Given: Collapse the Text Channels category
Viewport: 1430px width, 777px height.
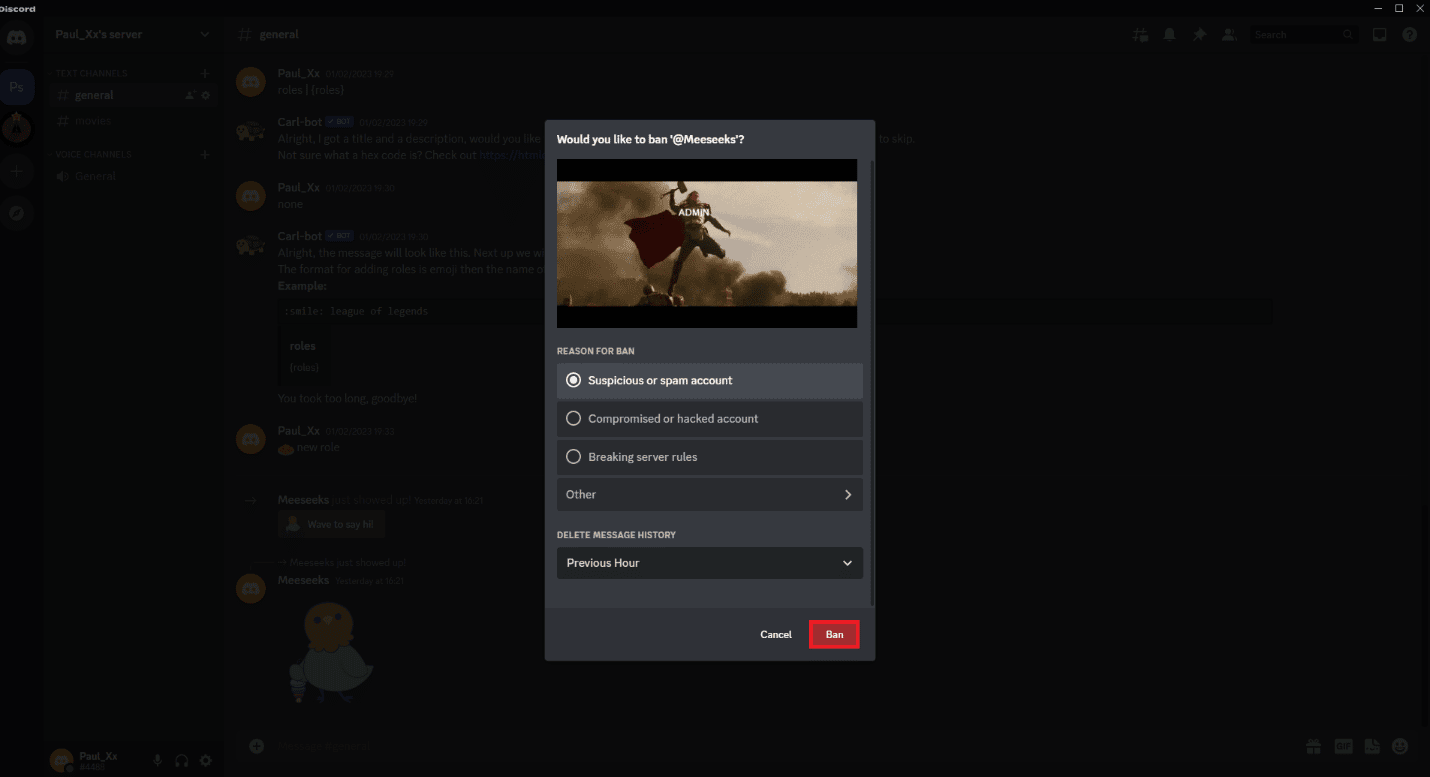Looking at the screenshot, I should [91, 73].
